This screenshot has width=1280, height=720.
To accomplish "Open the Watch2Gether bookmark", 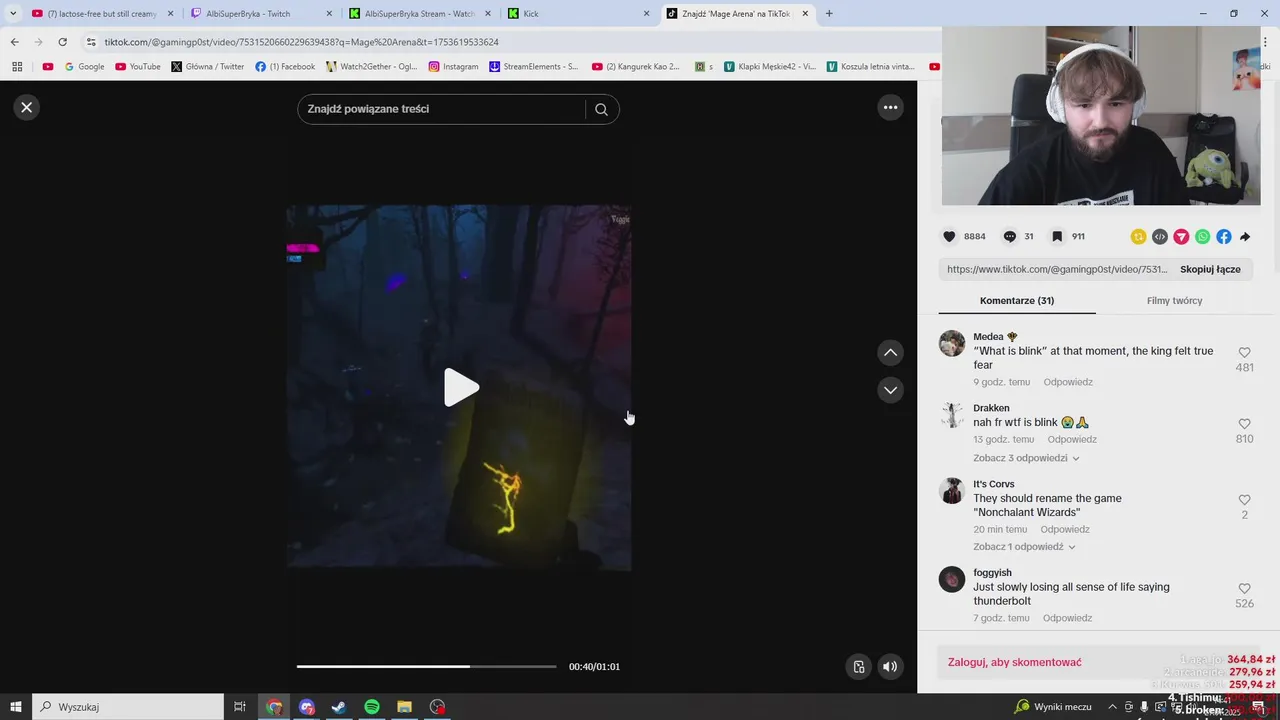I will point(372,67).
